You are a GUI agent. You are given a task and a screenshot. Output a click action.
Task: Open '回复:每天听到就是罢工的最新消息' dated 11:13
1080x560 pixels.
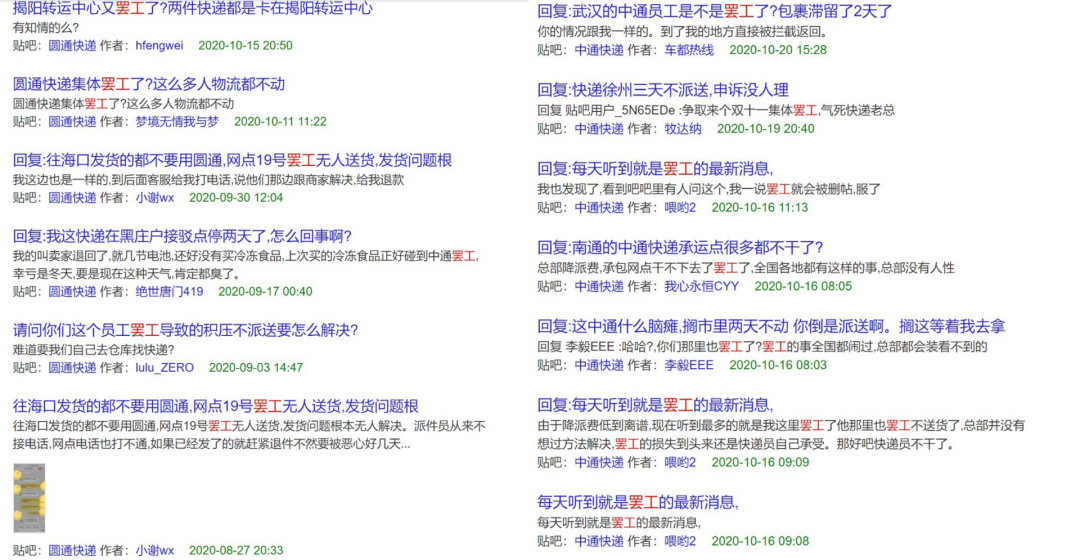coord(655,169)
